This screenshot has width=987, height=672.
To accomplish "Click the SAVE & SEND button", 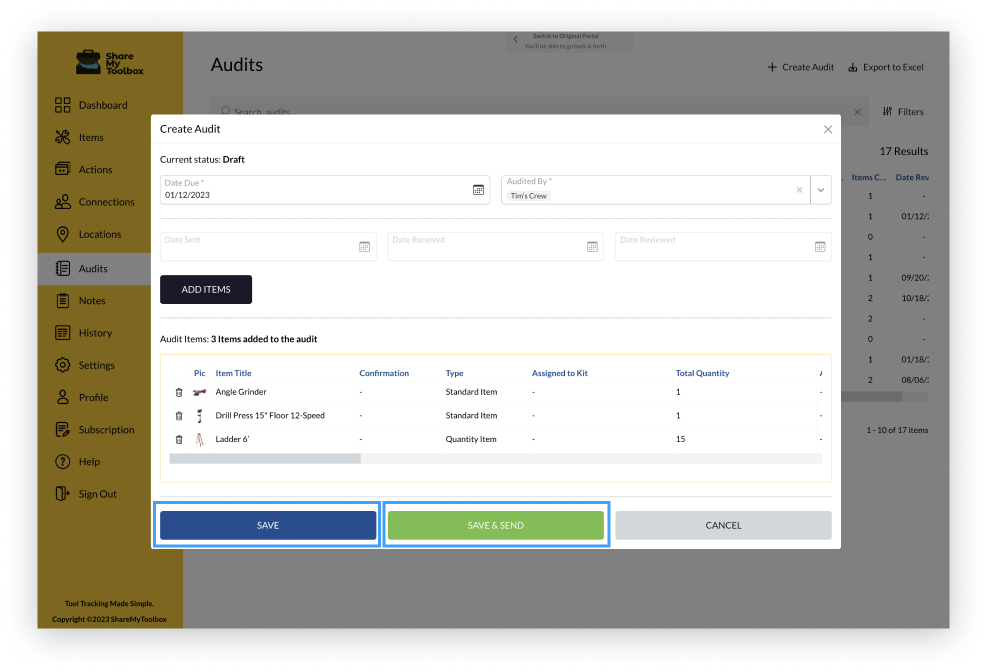I will pyautogui.click(x=495, y=524).
